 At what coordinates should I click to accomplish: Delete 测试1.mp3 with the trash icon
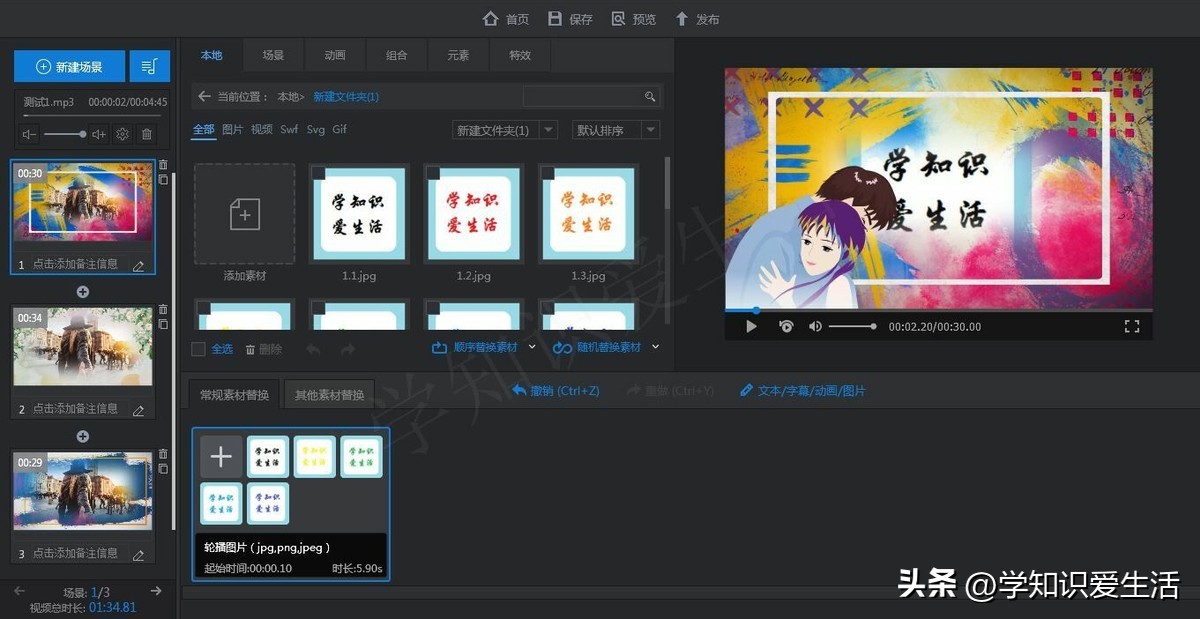click(x=148, y=133)
